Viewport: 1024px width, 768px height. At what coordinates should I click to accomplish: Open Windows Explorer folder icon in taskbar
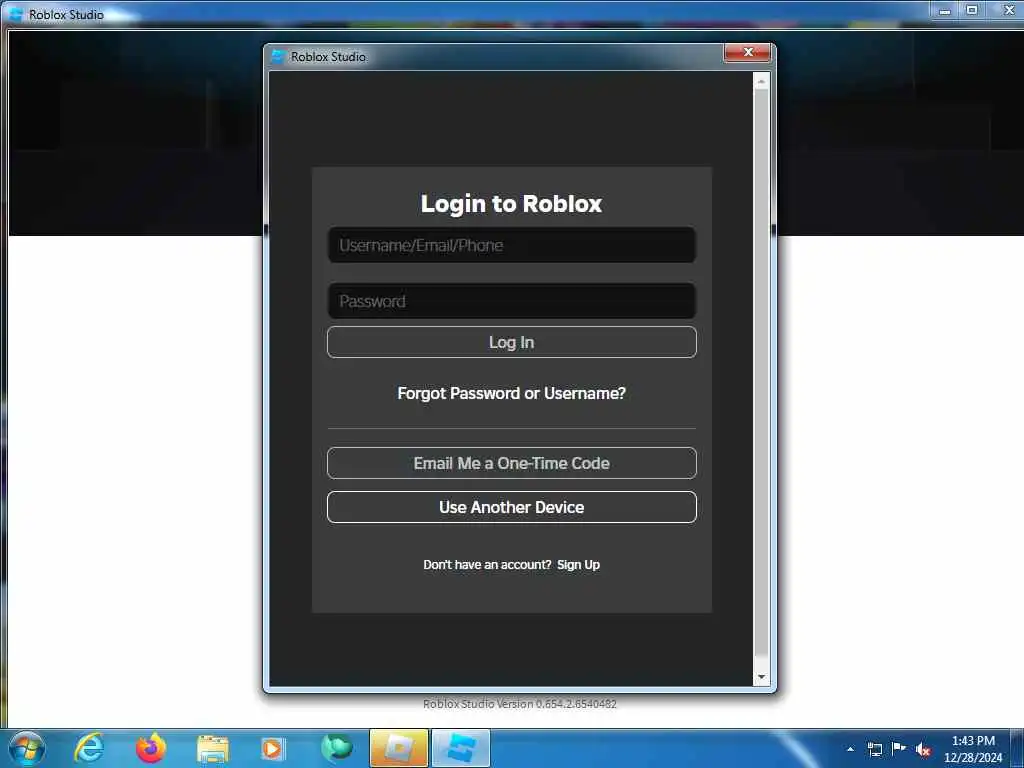click(213, 750)
